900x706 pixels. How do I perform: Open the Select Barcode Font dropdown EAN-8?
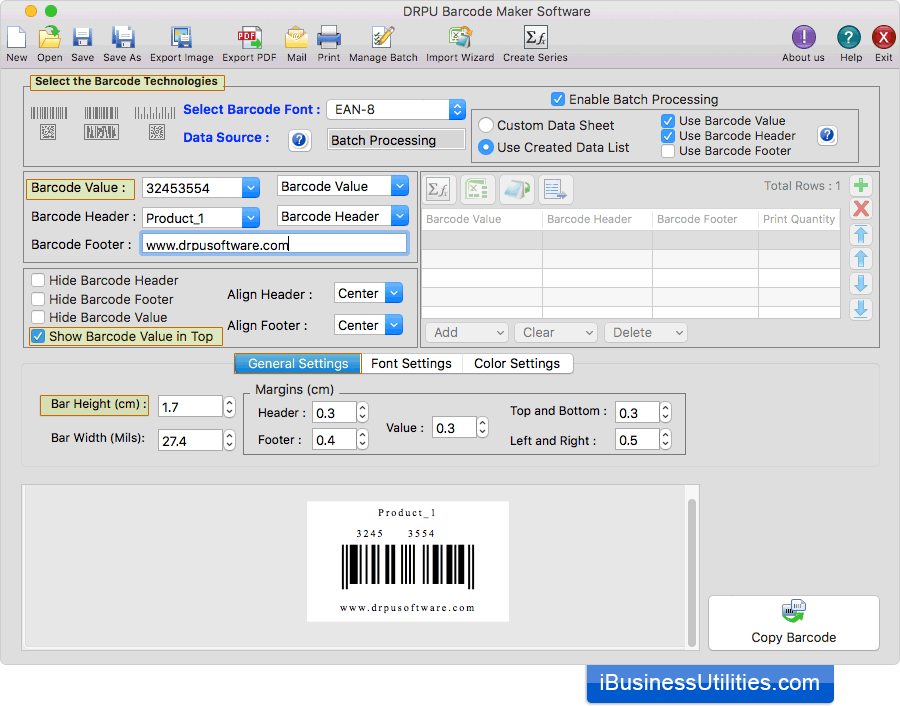396,110
